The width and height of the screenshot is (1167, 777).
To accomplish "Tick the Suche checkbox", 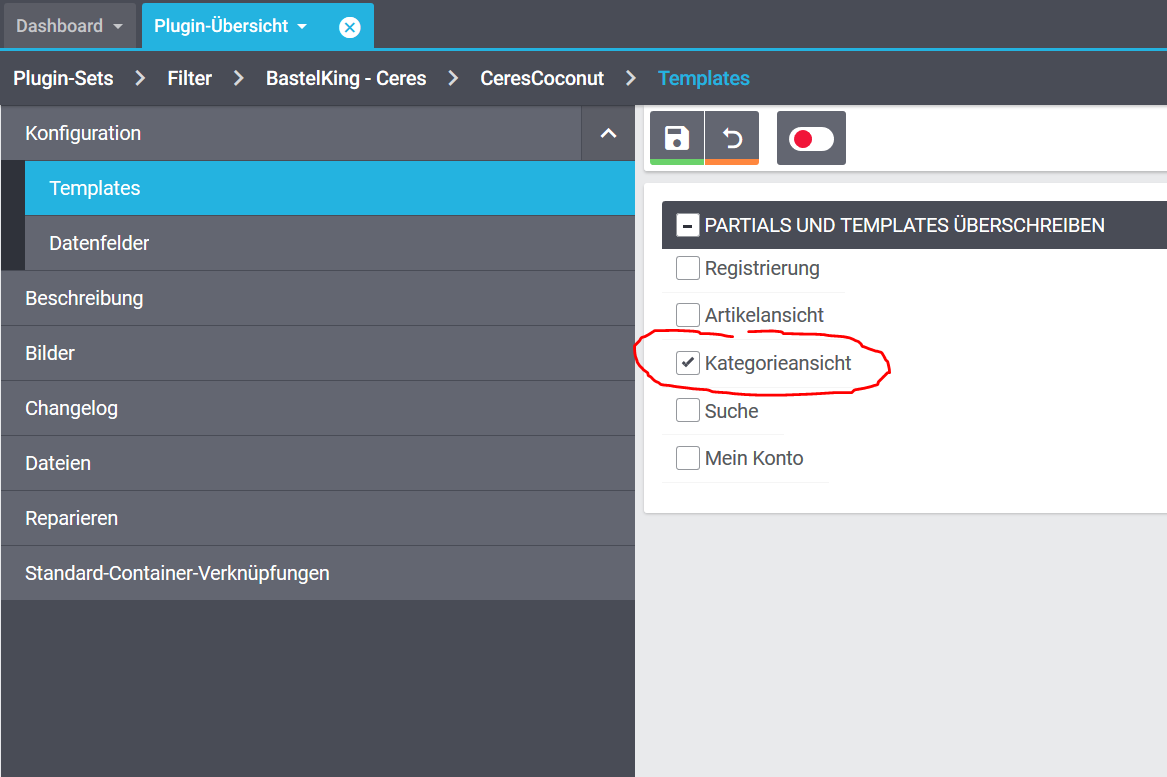I will pyautogui.click(x=688, y=410).
